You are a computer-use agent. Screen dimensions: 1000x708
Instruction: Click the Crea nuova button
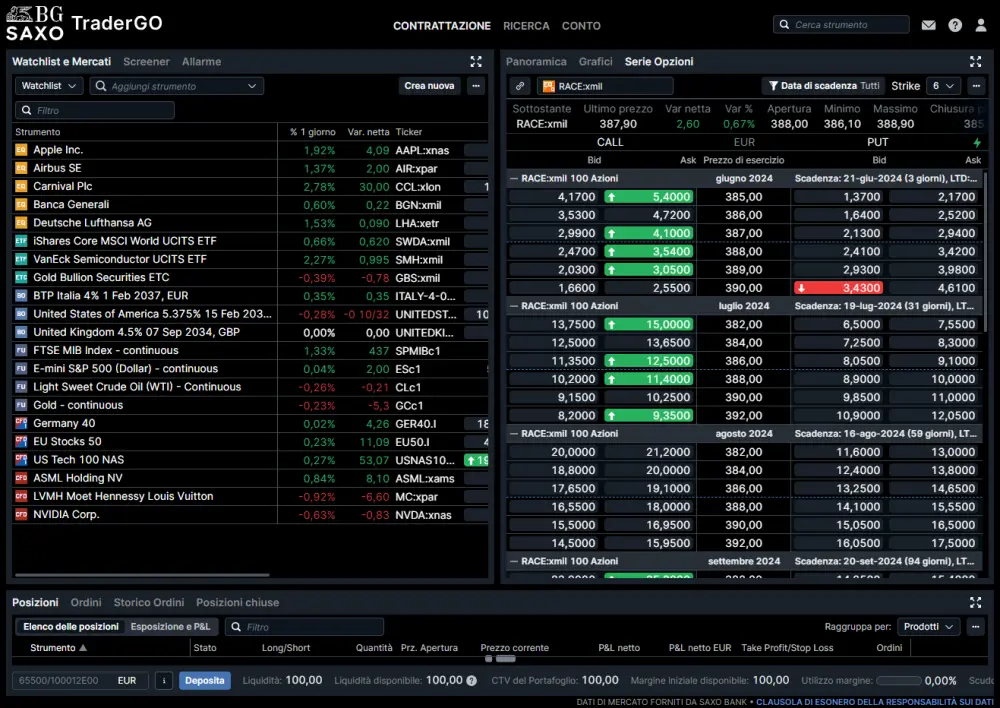[429, 85]
